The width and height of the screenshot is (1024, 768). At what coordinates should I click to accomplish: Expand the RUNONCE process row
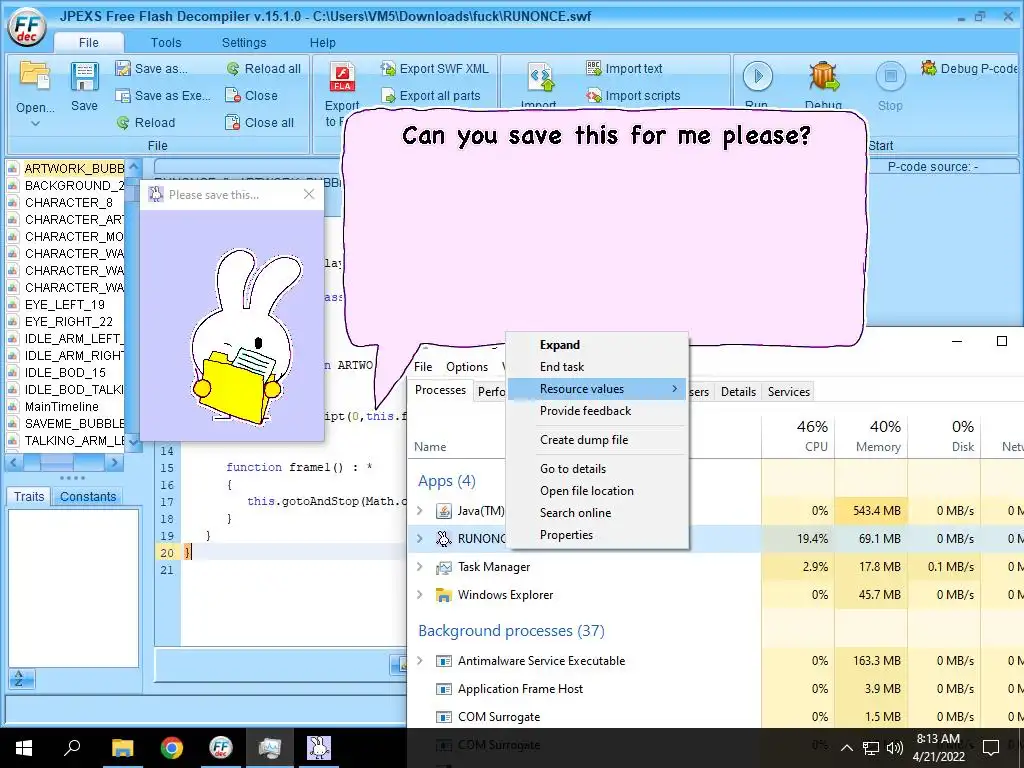(420, 538)
